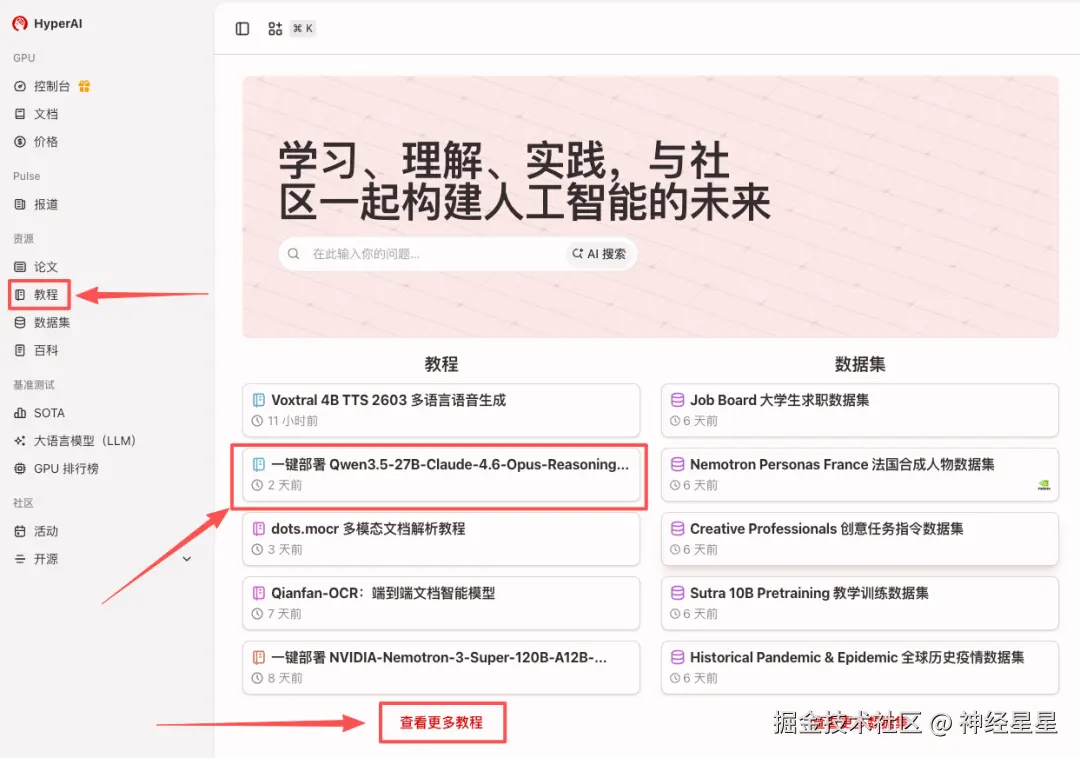
Task: Open 活动 under 社区
Action: (x=45, y=531)
